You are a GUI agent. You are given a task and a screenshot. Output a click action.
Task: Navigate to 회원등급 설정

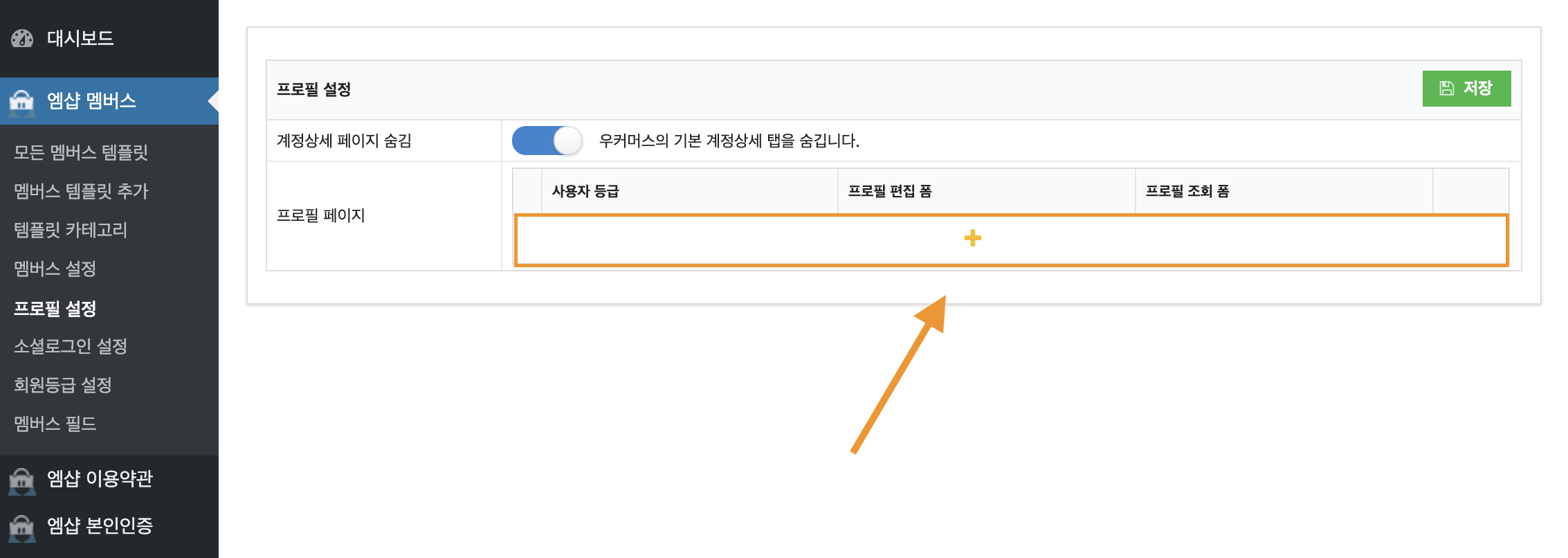pyautogui.click(x=63, y=385)
